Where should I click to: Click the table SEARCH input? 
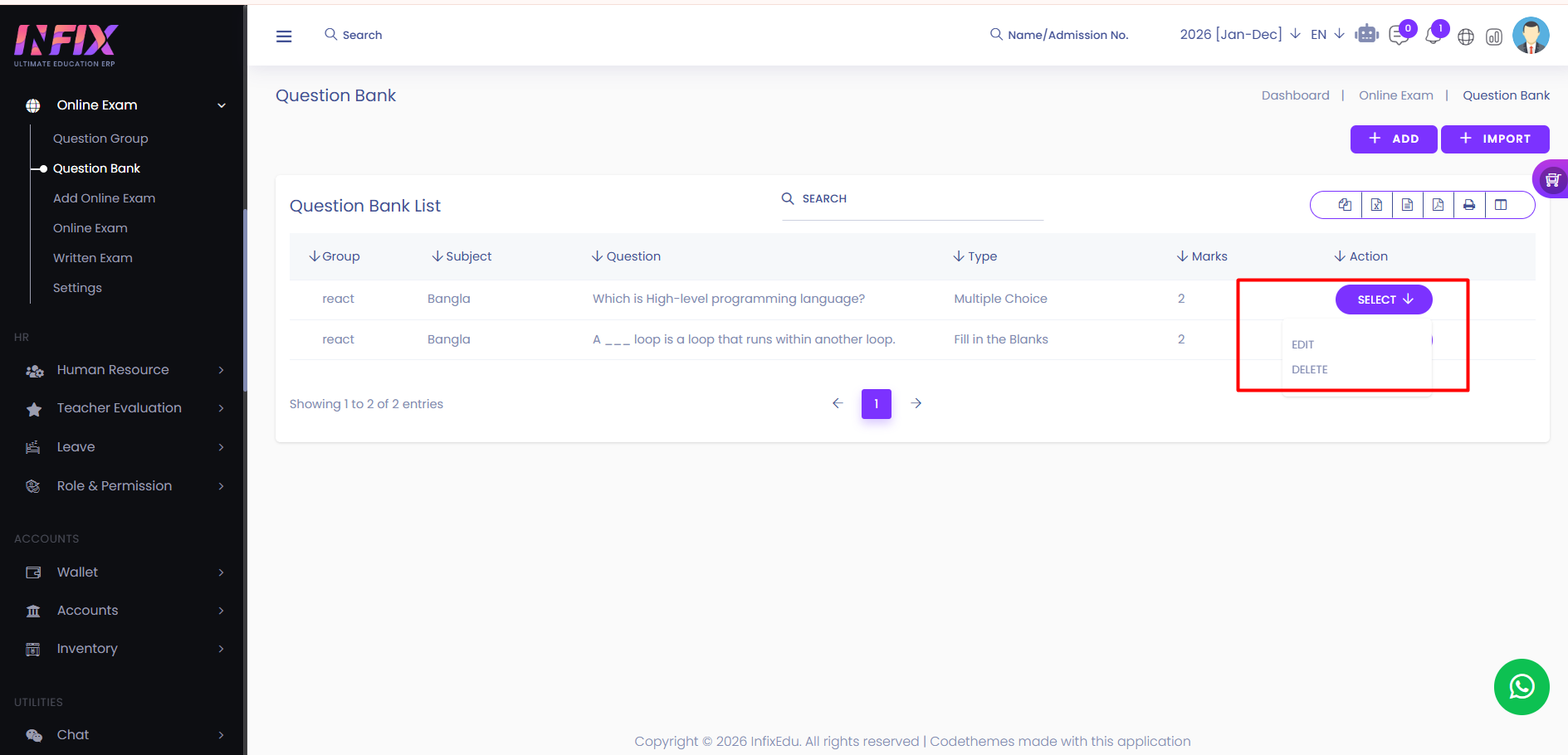pos(912,199)
